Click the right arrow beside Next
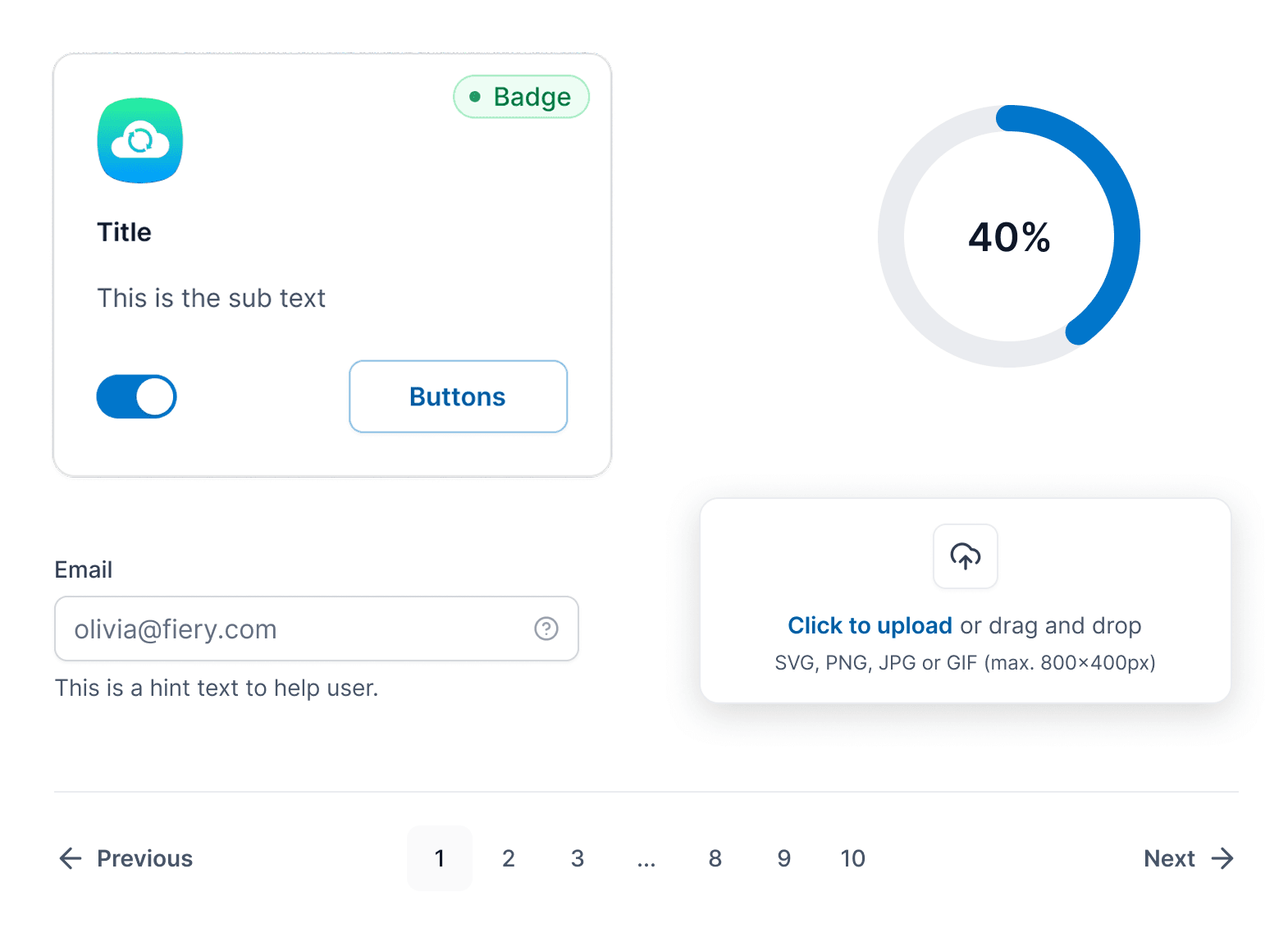 pyautogui.click(x=1222, y=858)
